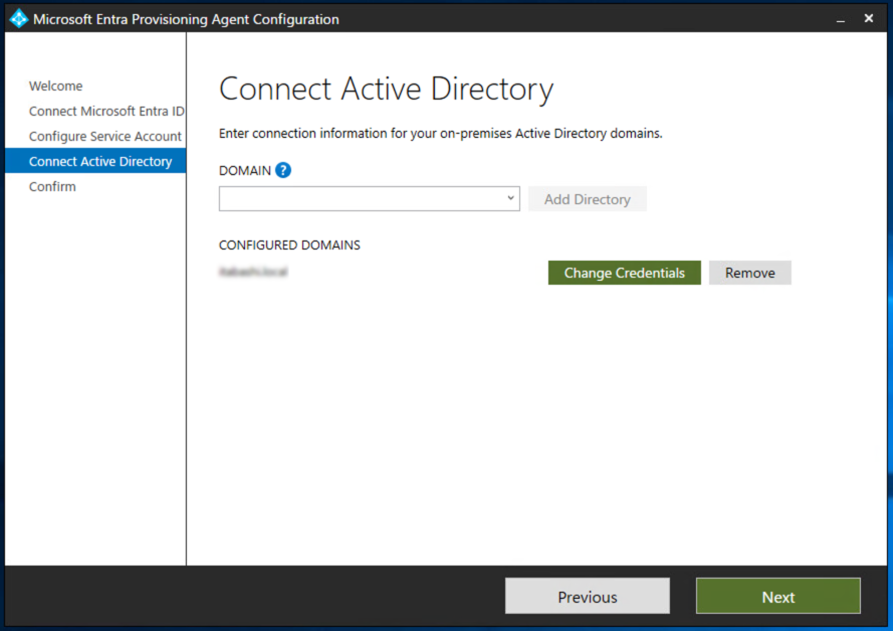Click the 'Enter connection information' description text

point(441,133)
